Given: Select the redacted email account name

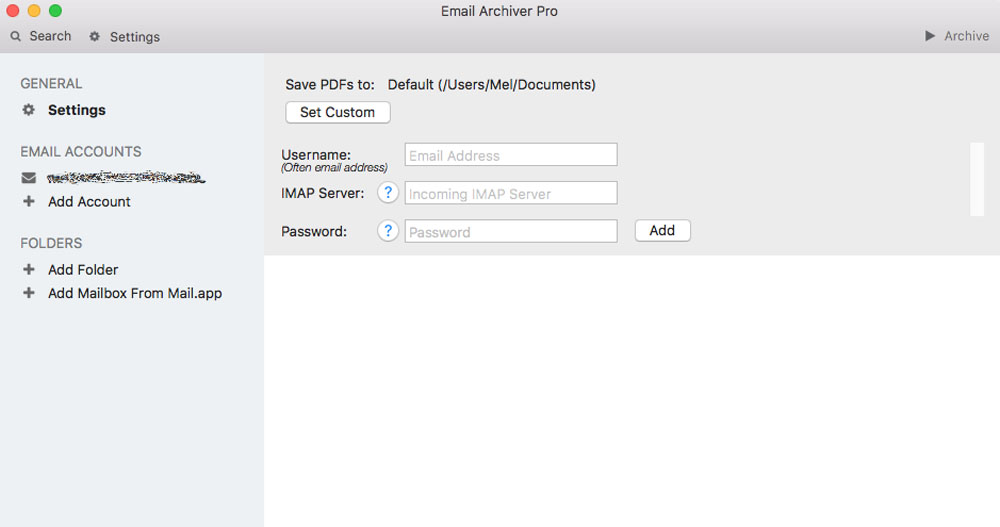Looking at the screenshot, I should [x=126, y=178].
